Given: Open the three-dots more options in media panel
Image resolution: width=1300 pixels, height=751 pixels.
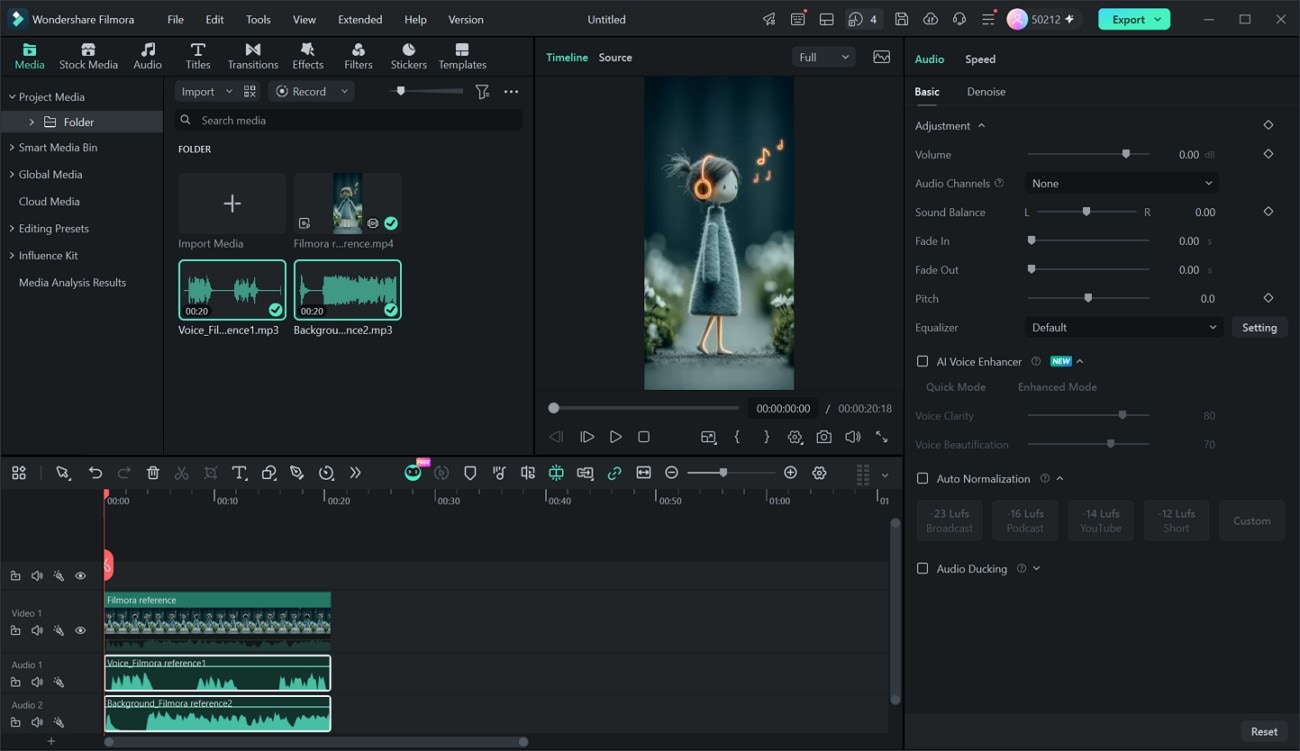Looking at the screenshot, I should point(511,91).
